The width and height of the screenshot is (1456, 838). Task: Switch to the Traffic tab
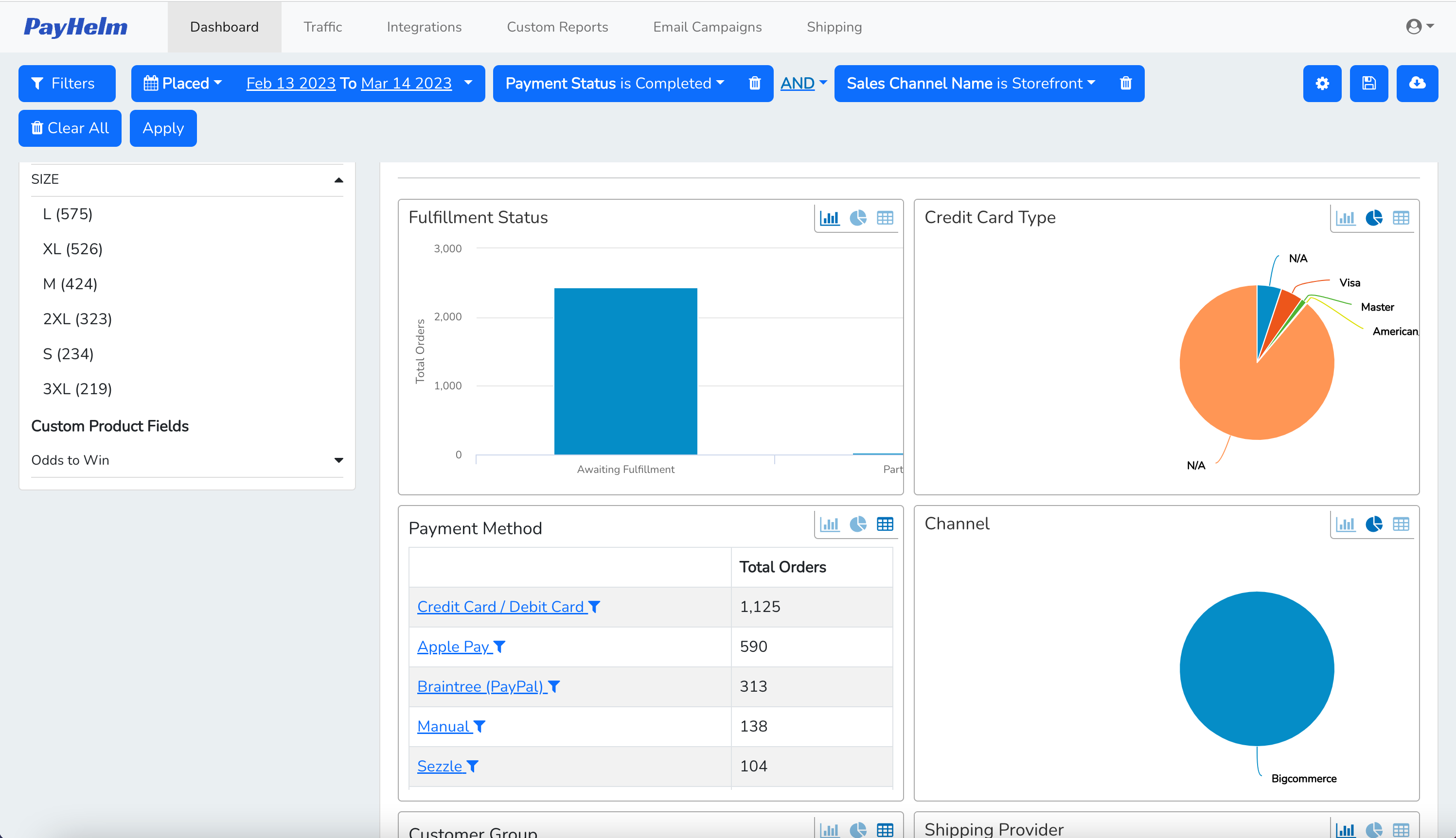[323, 26]
